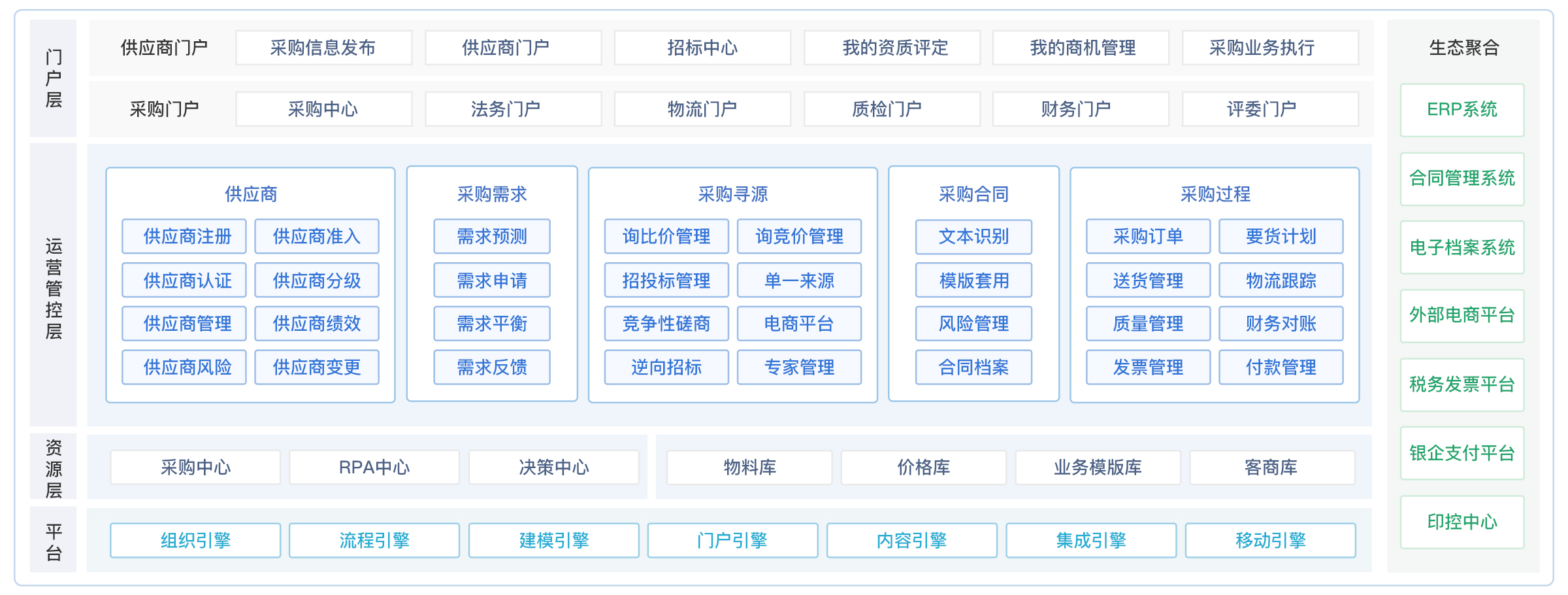Click the green ERP系统 box
The image size is (1568, 595).
(1462, 110)
